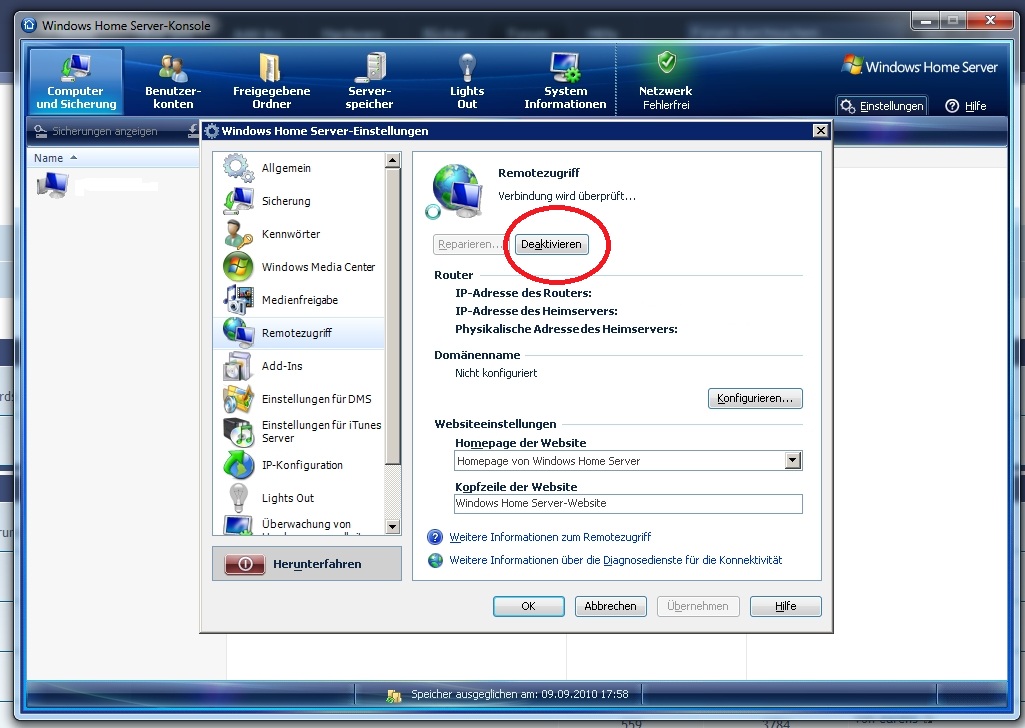Screen dimensions: 1025x728
Task: Click scroll up arrow of settings list
Action: click(x=392, y=160)
